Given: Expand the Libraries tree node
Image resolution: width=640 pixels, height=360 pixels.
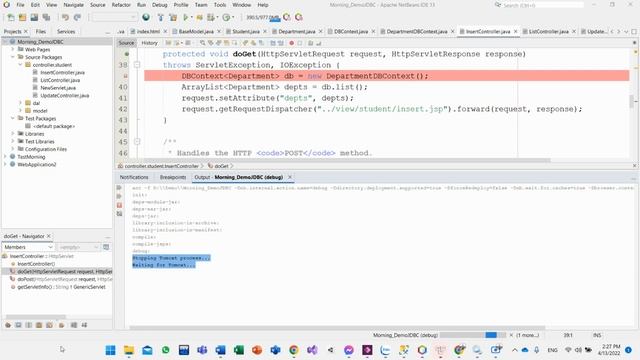Looking at the screenshot, I should click(13, 133).
